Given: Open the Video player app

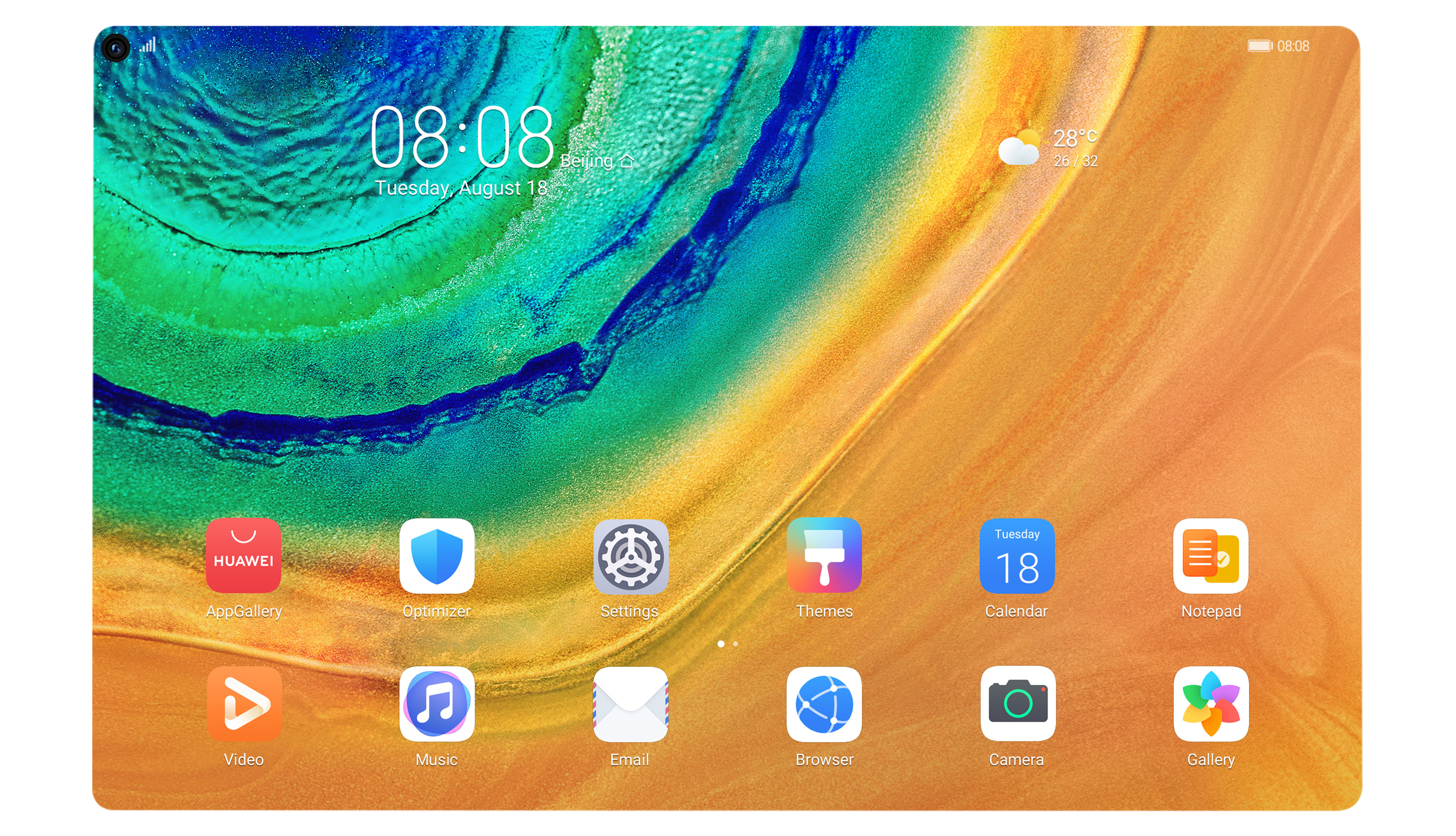Looking at the screenshot, I should [243, 704].
